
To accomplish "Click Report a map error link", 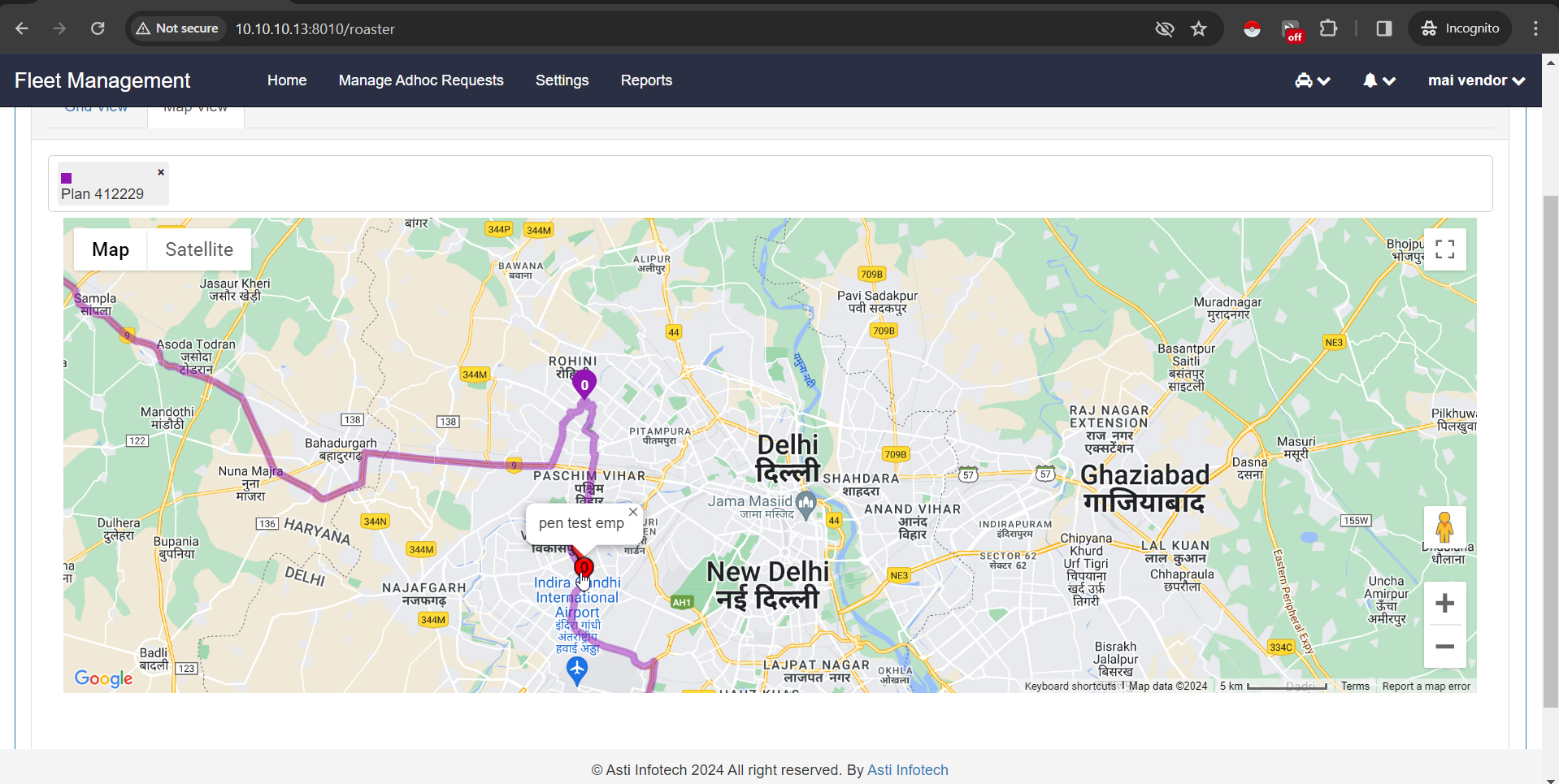I will 1426,687.
